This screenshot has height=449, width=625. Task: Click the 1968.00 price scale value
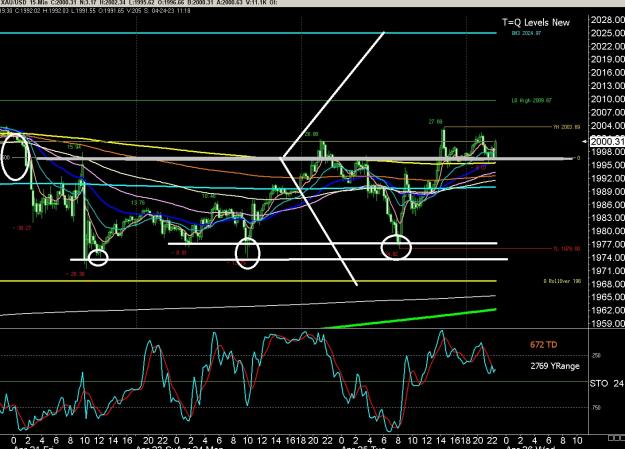point(607,284)
